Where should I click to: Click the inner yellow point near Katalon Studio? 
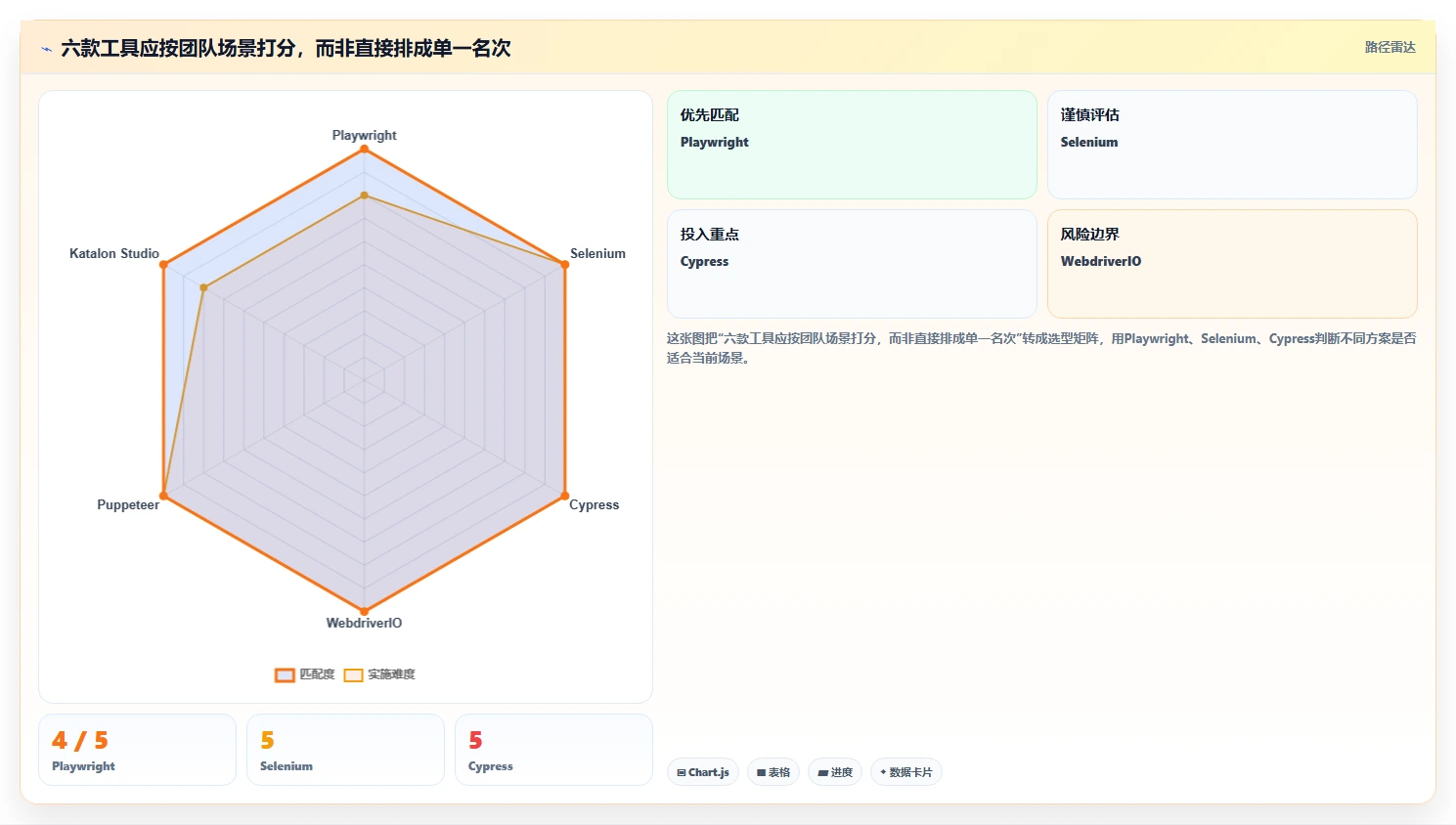point(203,287)
